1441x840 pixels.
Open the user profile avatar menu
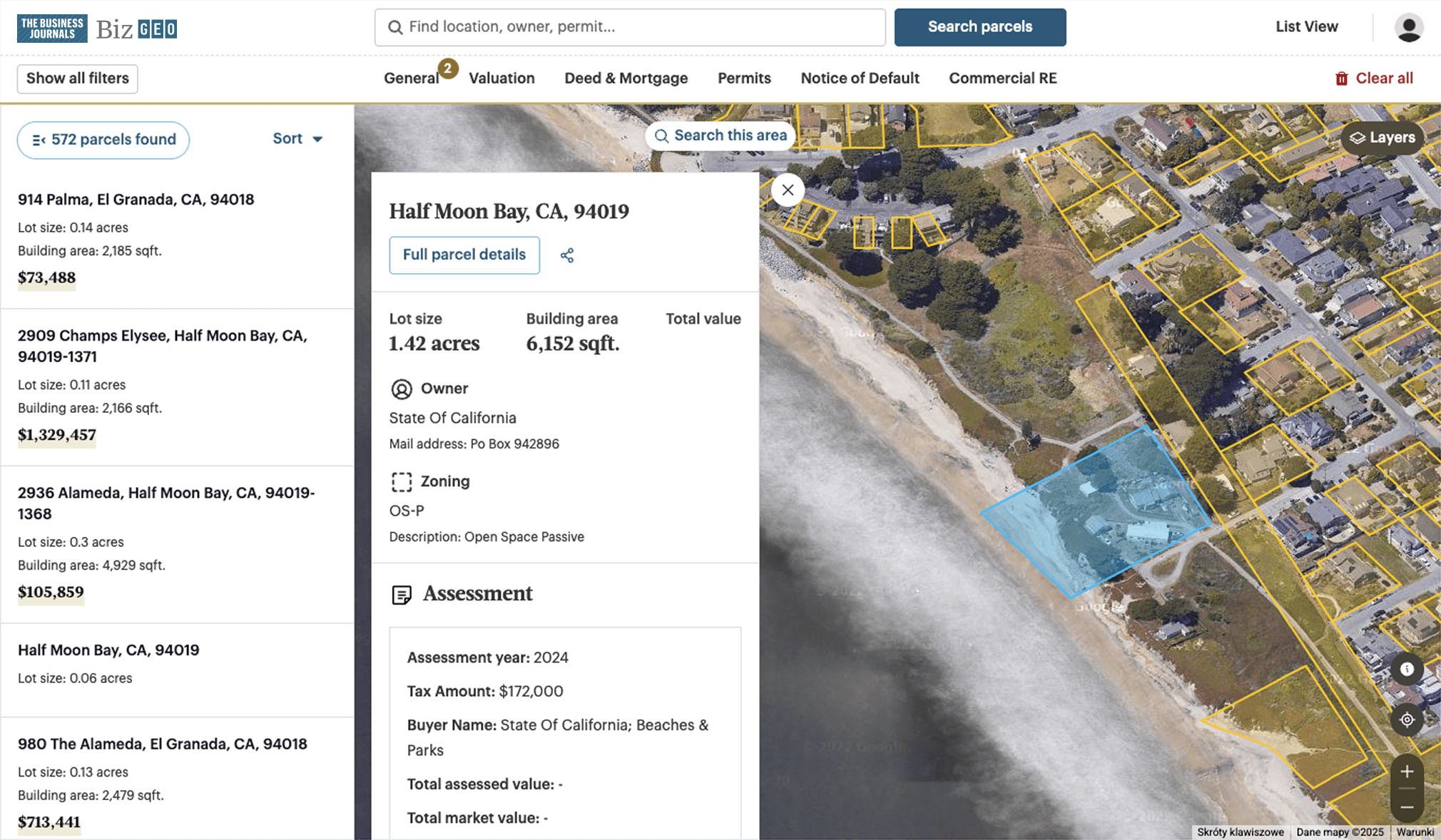[1408, 27]
